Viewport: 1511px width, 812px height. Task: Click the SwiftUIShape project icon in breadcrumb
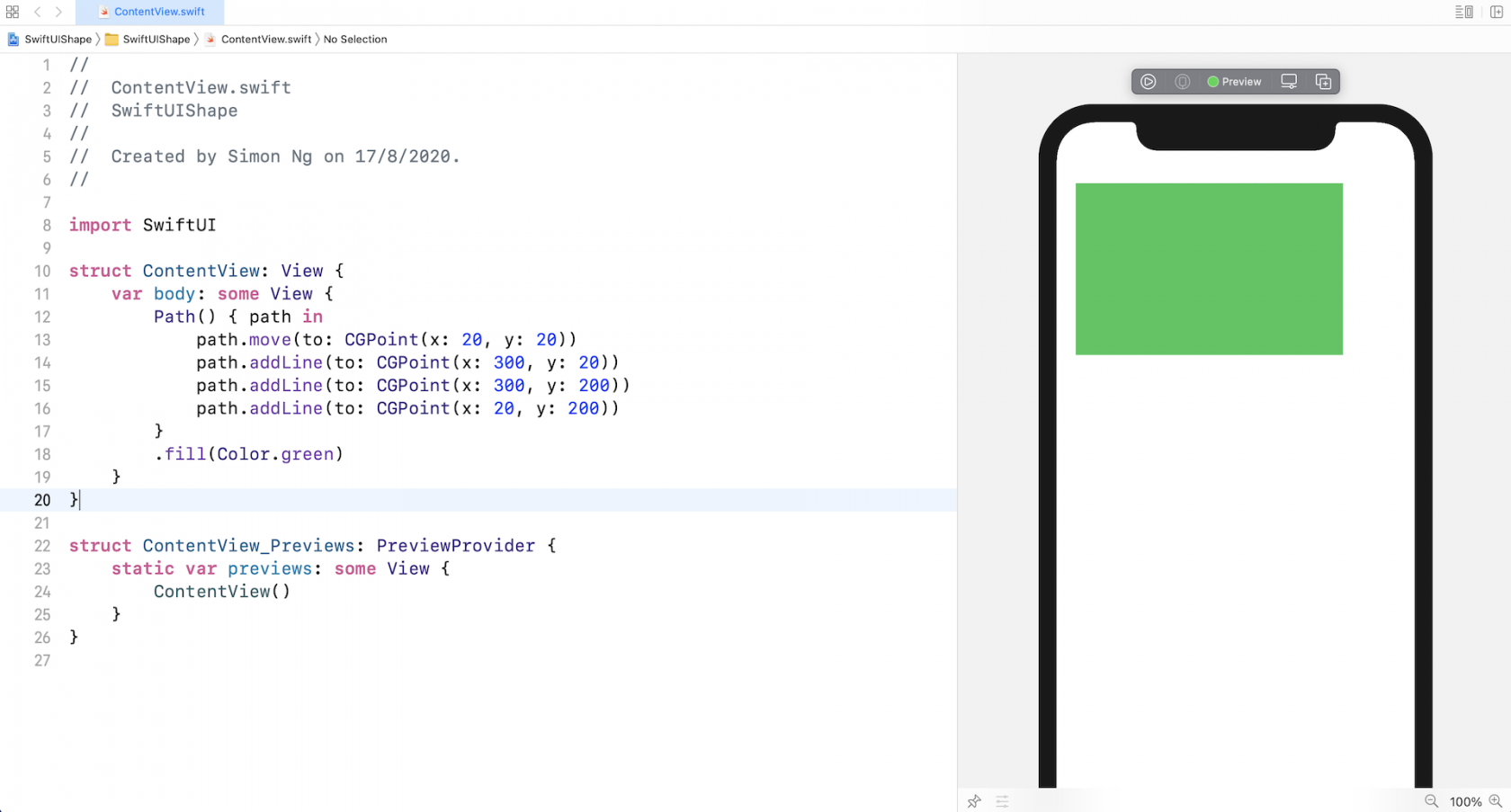pos(13,40)
